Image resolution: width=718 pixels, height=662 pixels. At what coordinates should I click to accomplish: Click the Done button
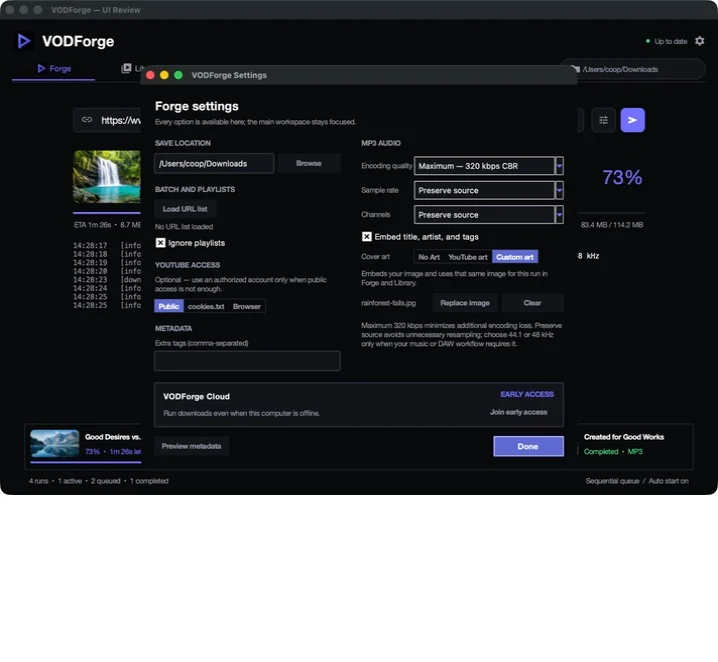pyautogui.click(x=528, y=446)
